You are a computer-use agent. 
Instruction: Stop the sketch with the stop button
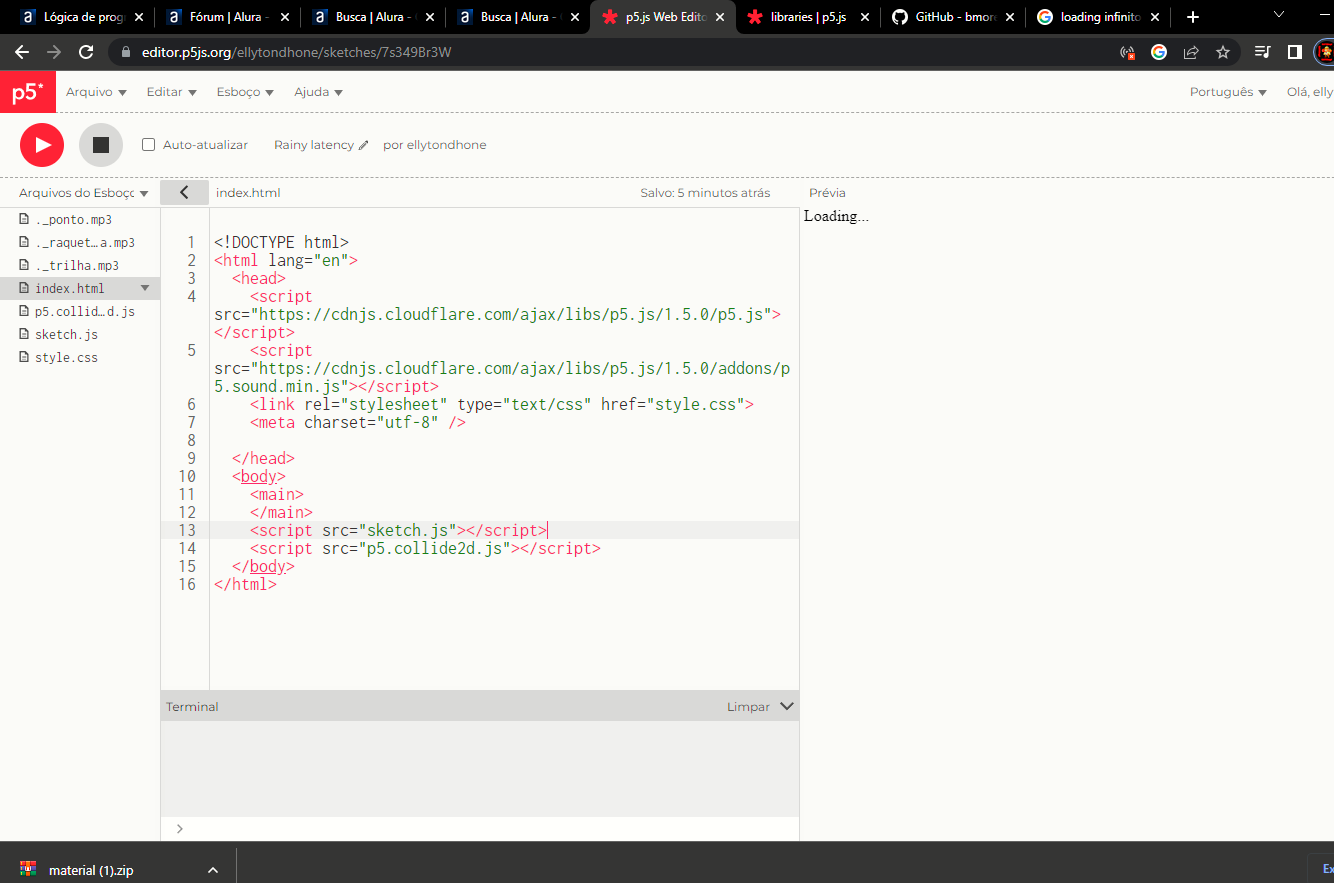[101, 145]
